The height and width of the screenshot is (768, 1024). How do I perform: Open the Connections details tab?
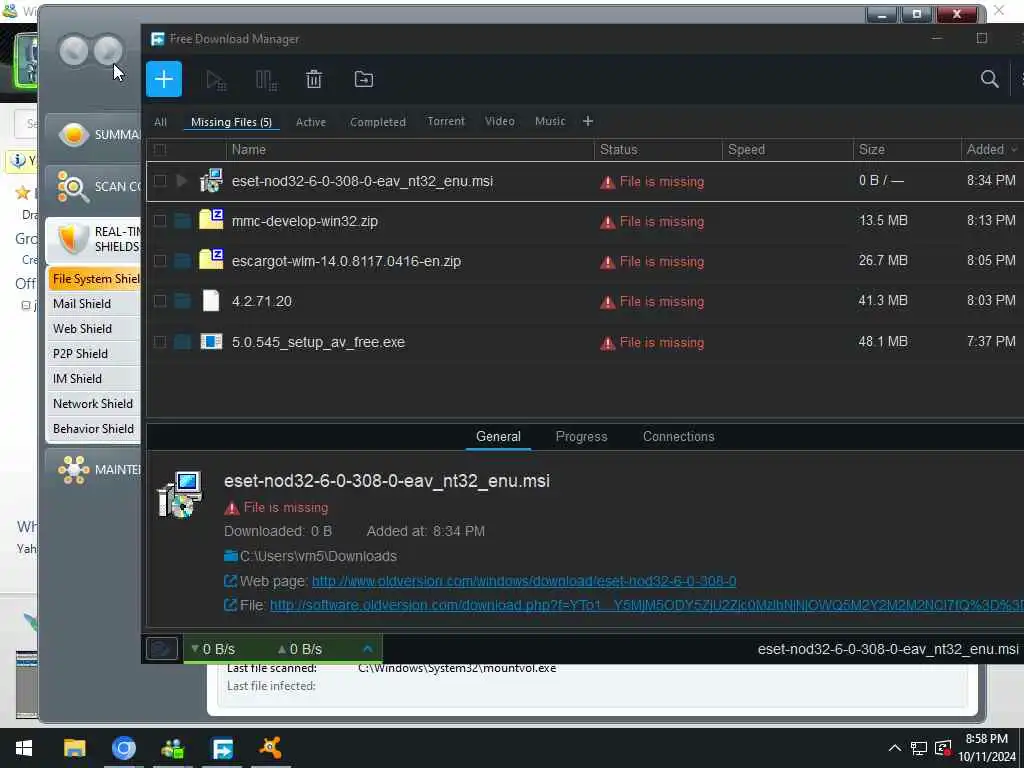pos(679,436)
